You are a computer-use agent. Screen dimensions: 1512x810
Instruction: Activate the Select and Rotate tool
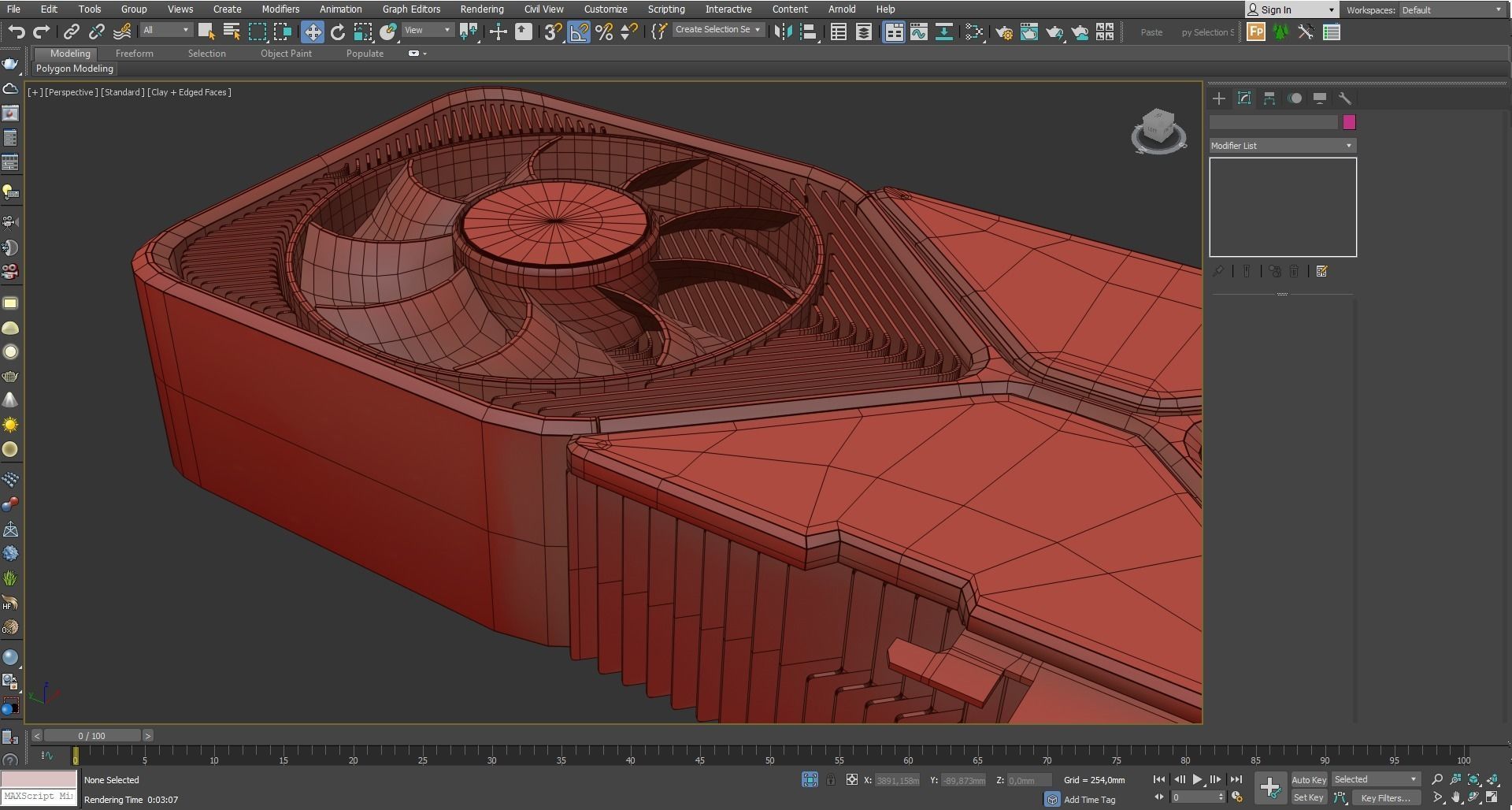click(338, 32)
